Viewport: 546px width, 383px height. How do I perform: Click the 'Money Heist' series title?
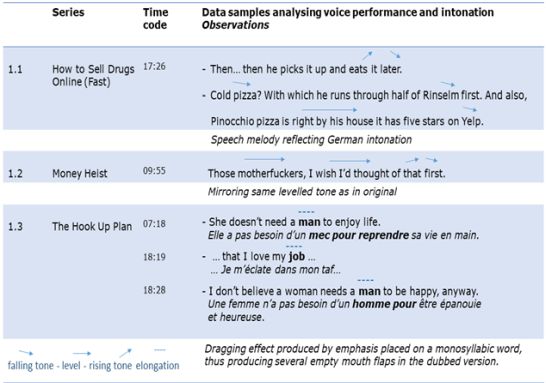80,173
